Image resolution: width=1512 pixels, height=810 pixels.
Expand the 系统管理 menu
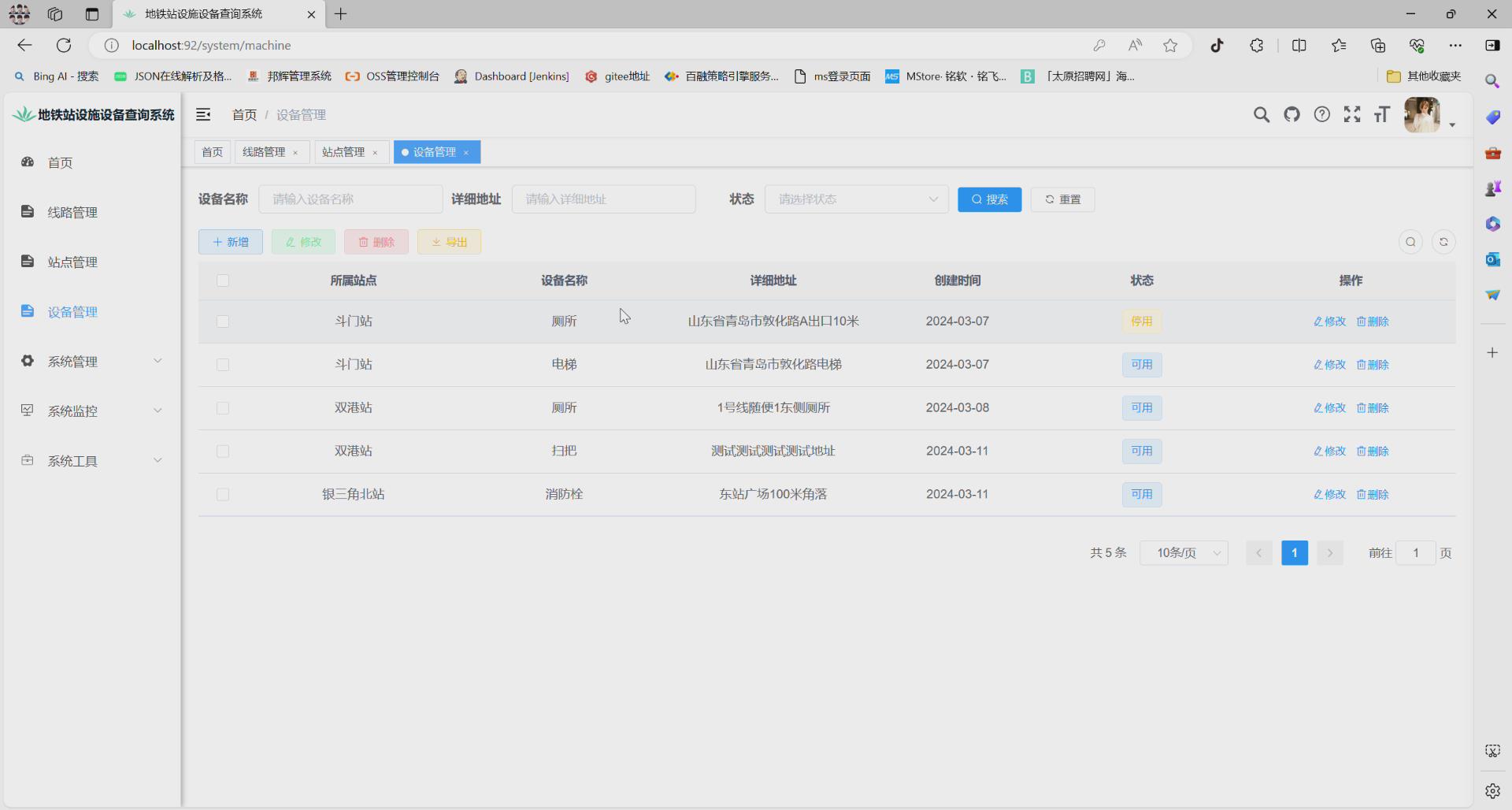73,362
